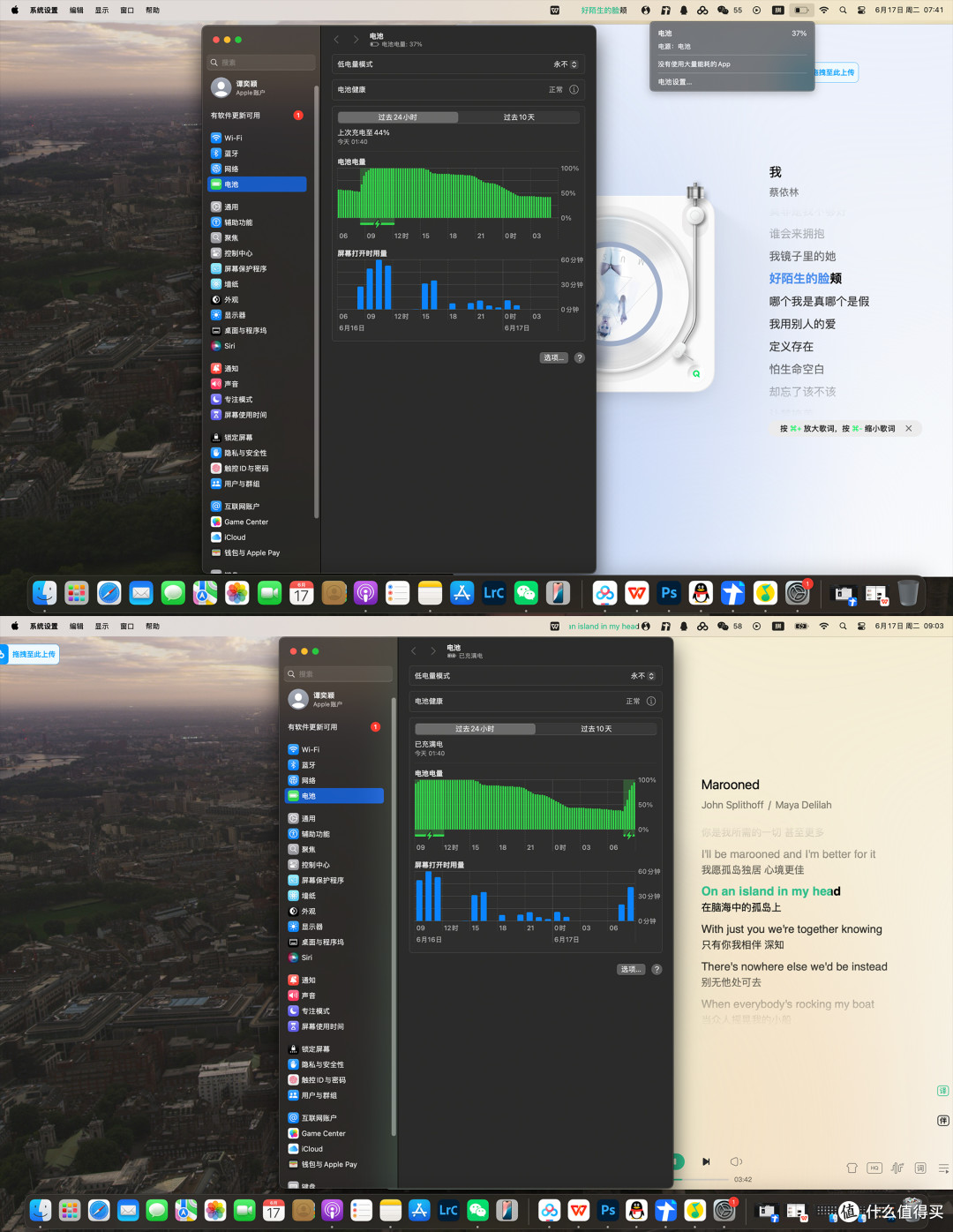The width and height of the screenshot is (953, 1232).
Task: Click lyric line There's nowhere else we'd be instead
Action: (794, 966)
